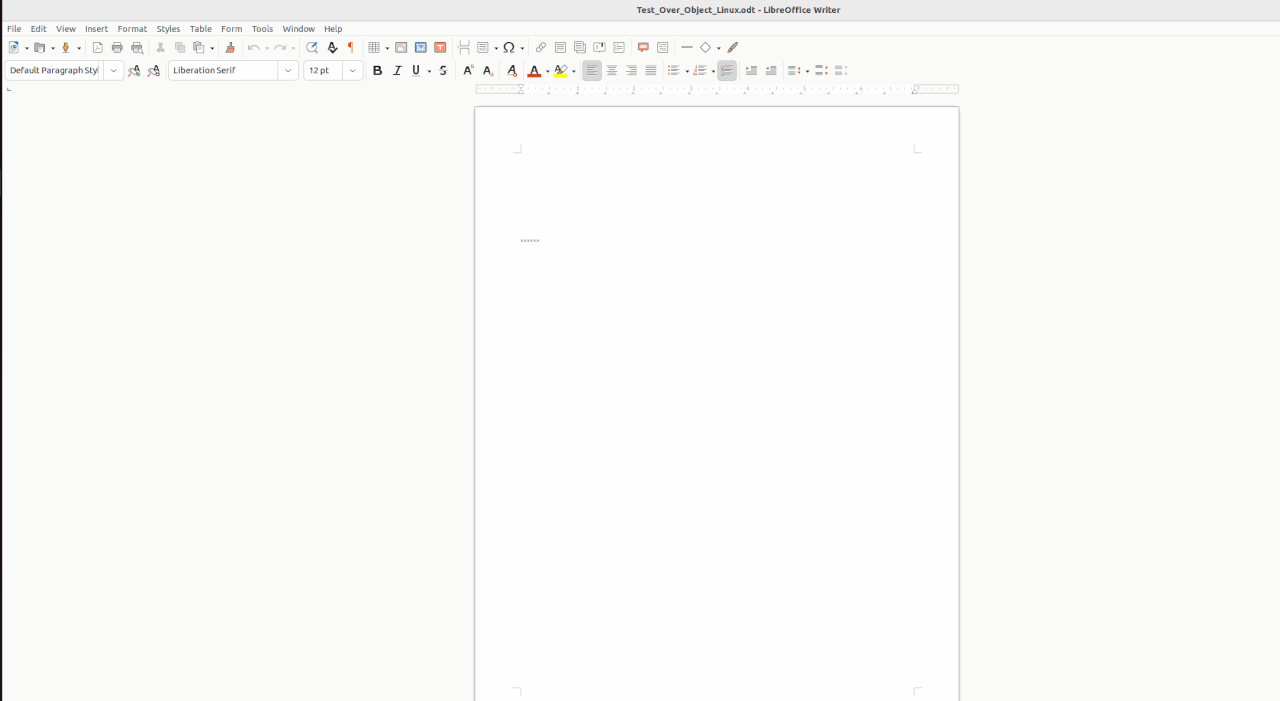
Task: Click the Save document icon
Action: [x=67, y=47]
